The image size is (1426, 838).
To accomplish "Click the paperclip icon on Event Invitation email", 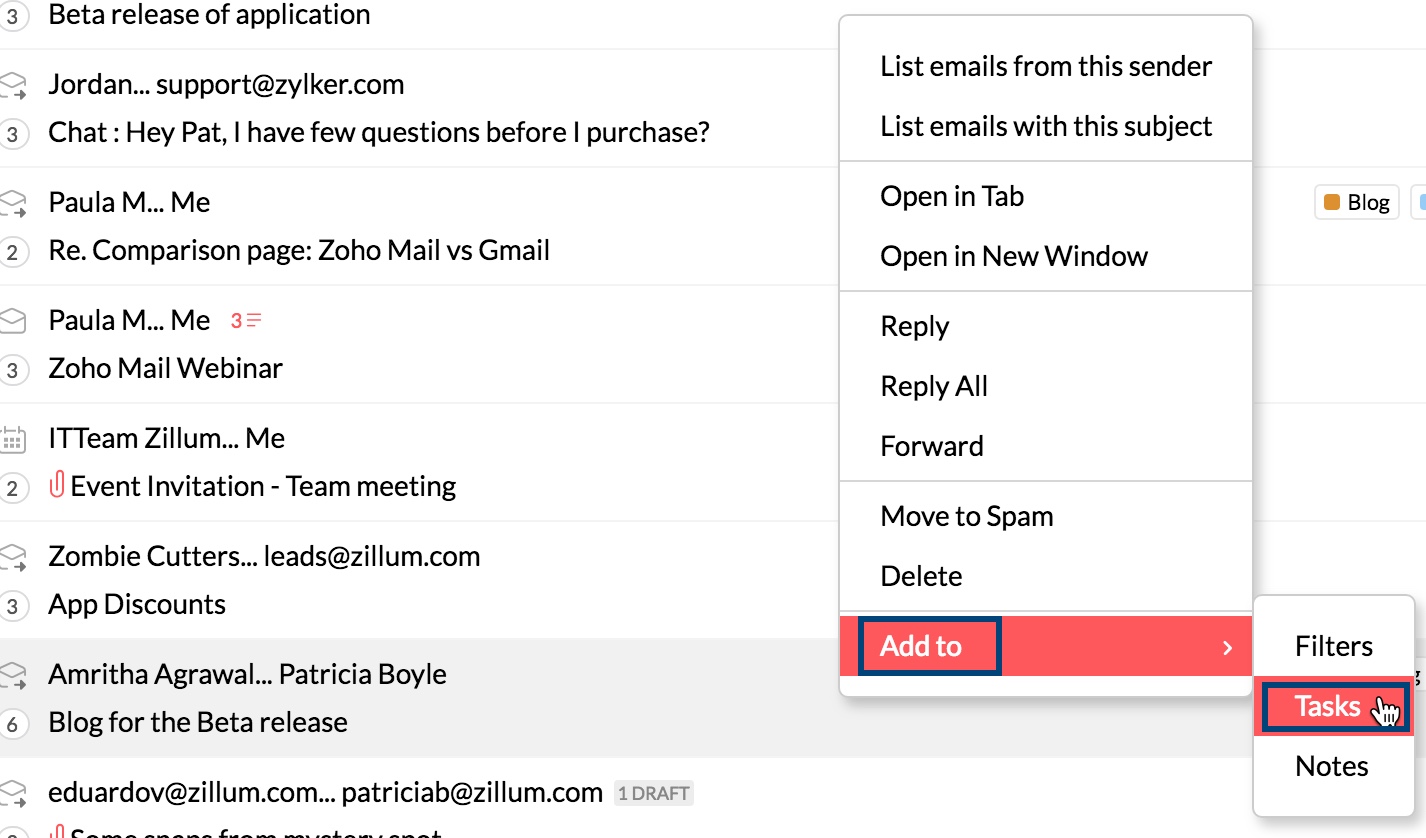I will click(57, 487).
